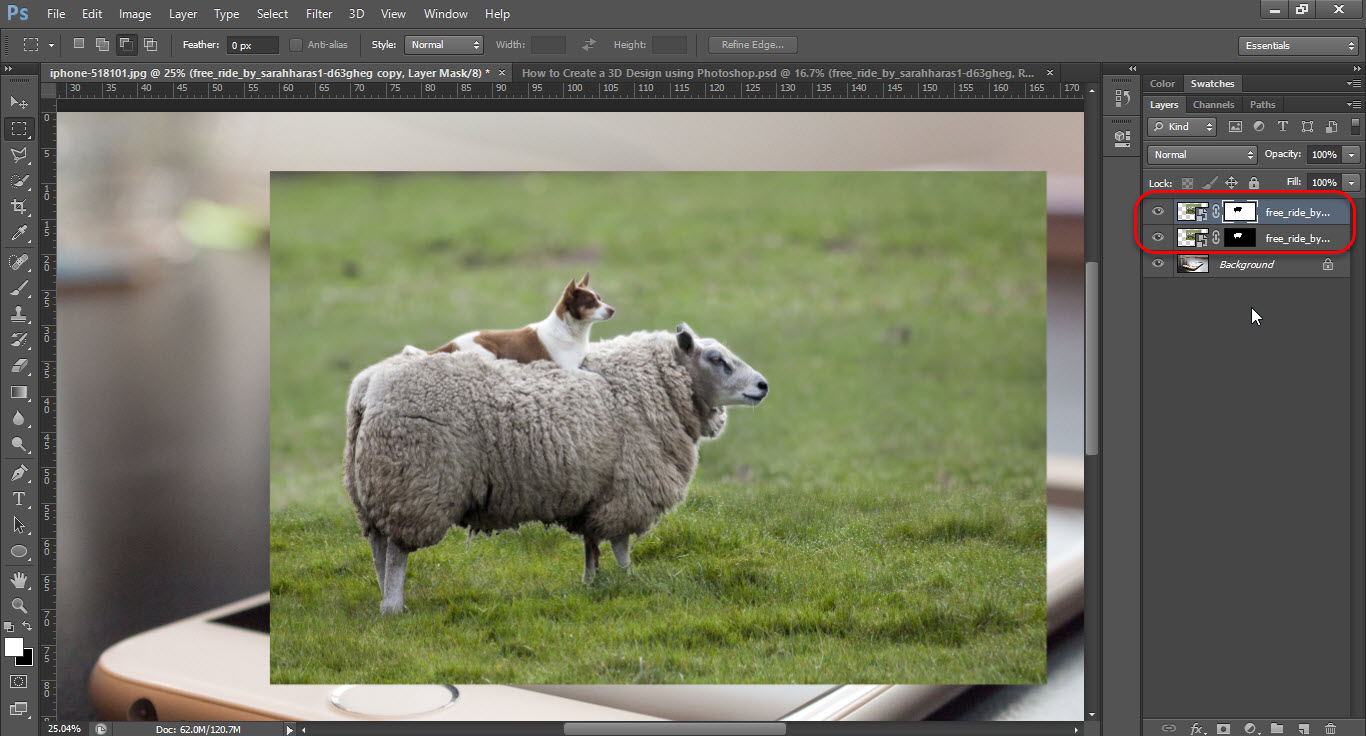Select the Zoom tool

tap(19, 606)
